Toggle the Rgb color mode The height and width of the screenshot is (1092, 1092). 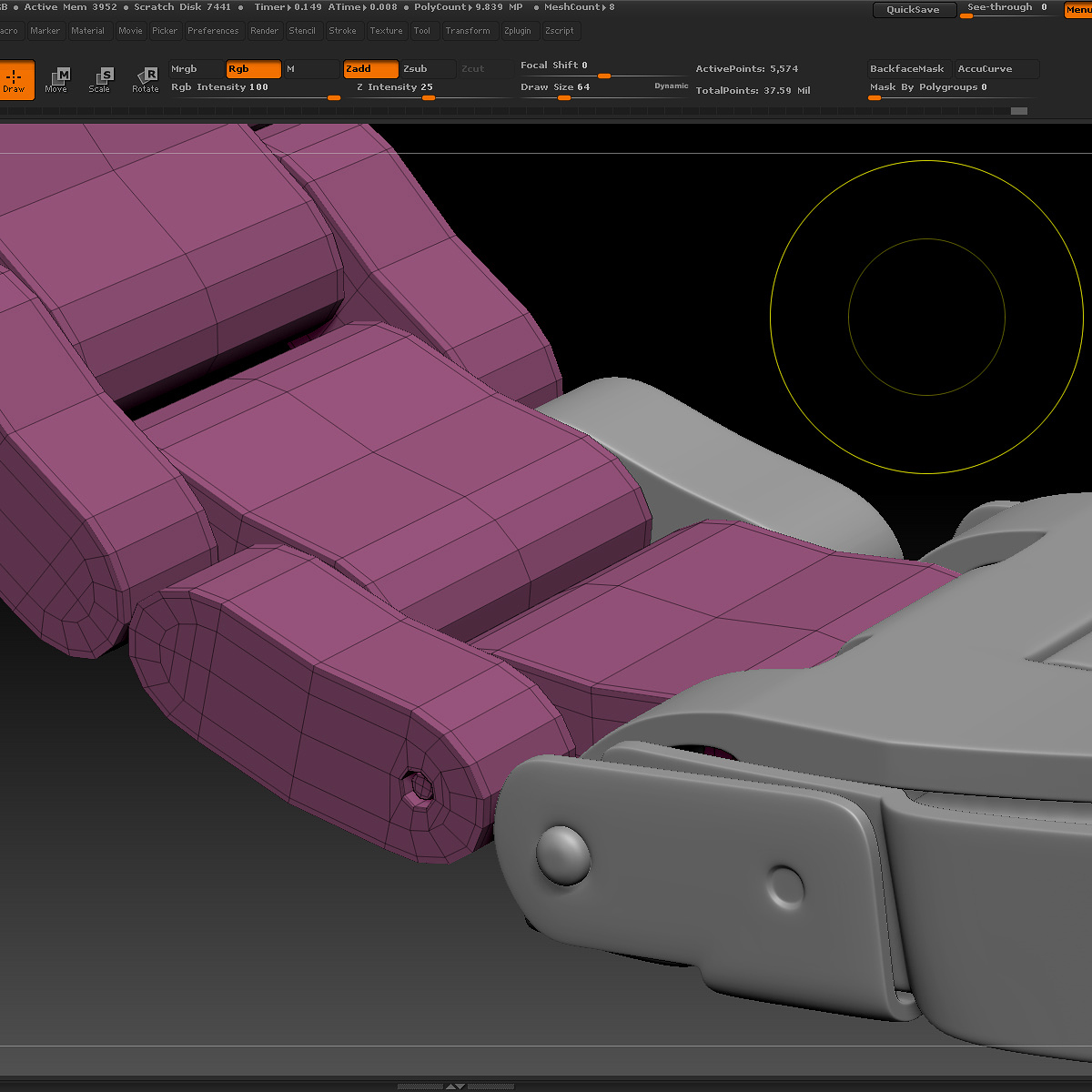(x=254, y=69)
